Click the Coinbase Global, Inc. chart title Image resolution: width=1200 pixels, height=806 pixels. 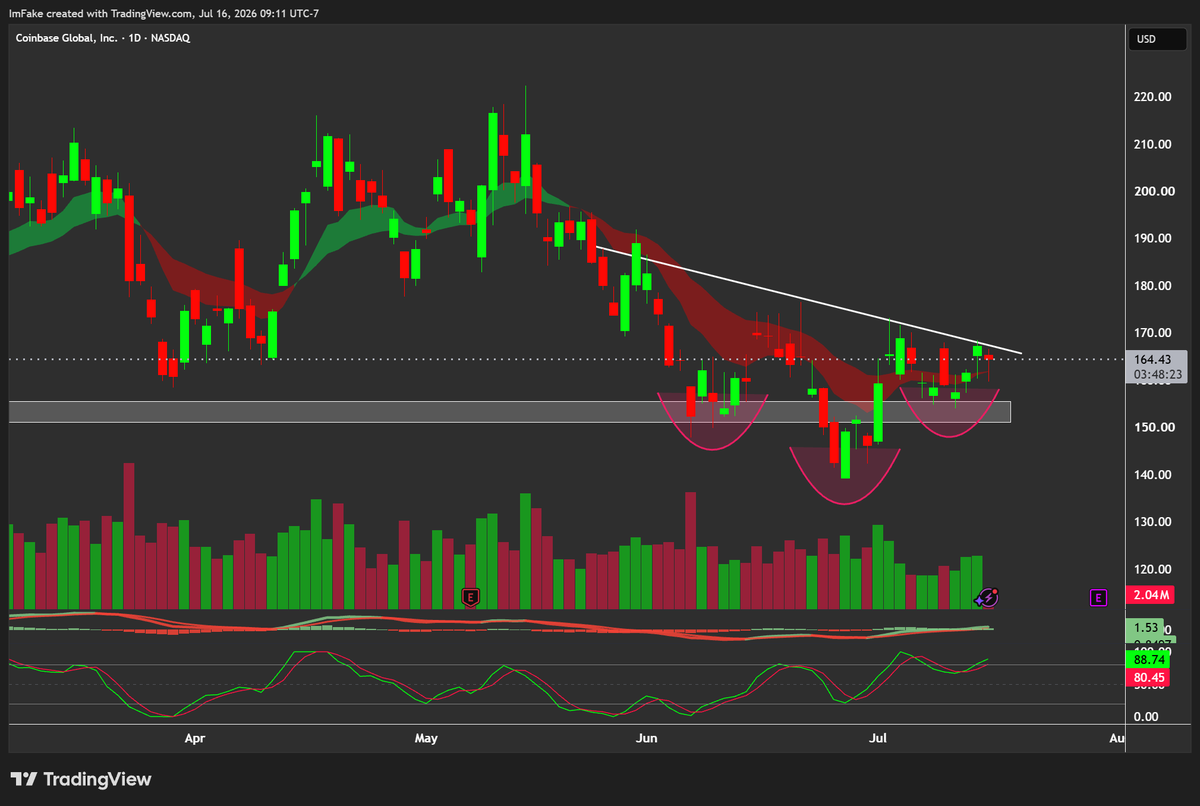coord(102,37)
